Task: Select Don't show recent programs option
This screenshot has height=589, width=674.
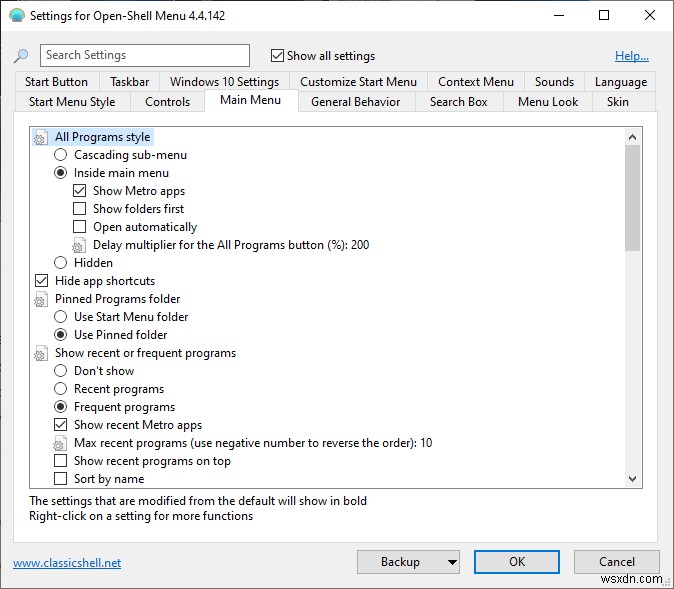Action: tap(60, 371)
